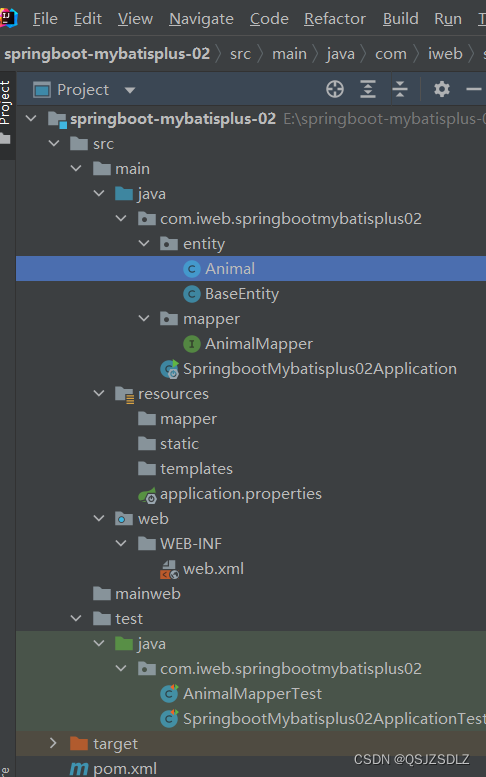This screenshot has width=486, height=777.
Task: Click the java breadcrumb
Action: 340,54
